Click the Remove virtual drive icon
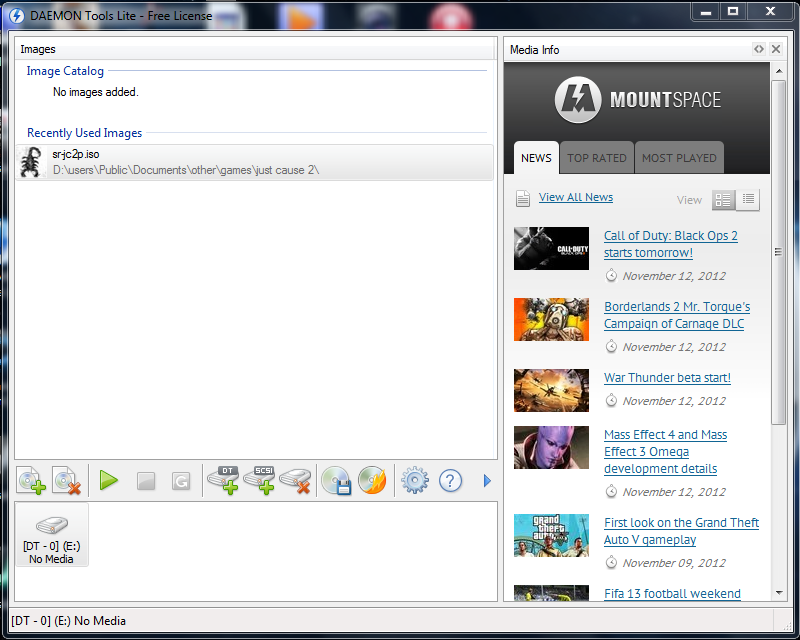The width and height of the screenshot is (800, 640). tap(295, 481)
